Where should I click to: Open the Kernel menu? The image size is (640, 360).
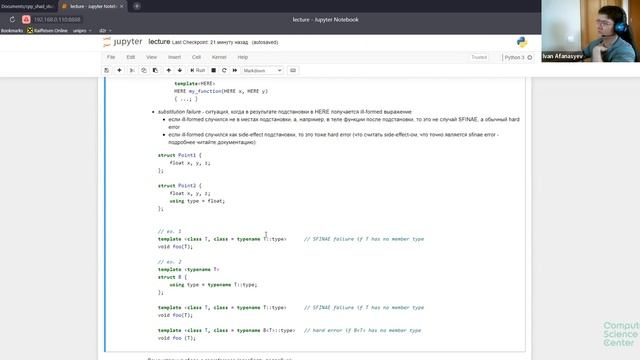pos(219,57)
